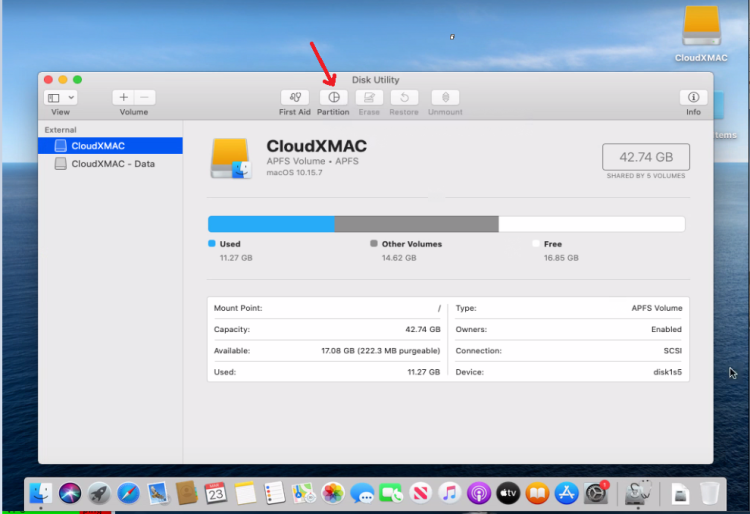Click the CloudXMAC desktop drive icon
Viewport: 750px width, 514px height.
701,25
